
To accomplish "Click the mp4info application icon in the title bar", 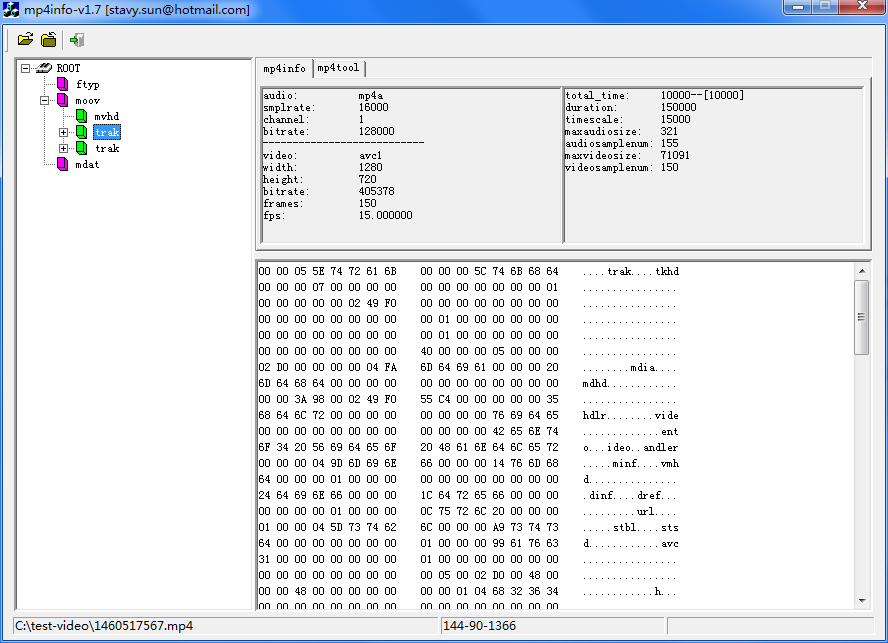I will pos(9,9).
